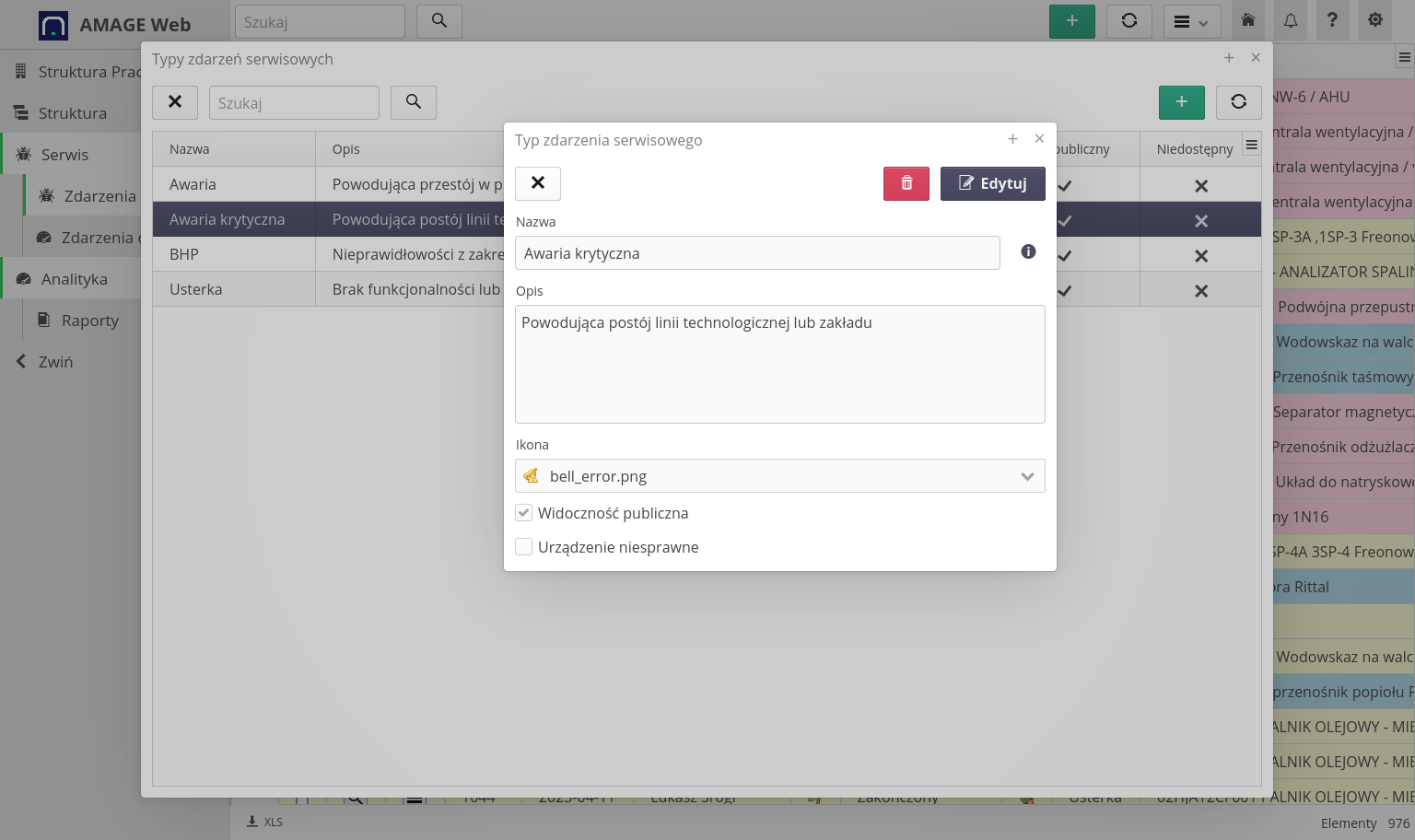Open help question mark icon
Viewport: 1415px width, 840px height.
(x=1332, y=20)
